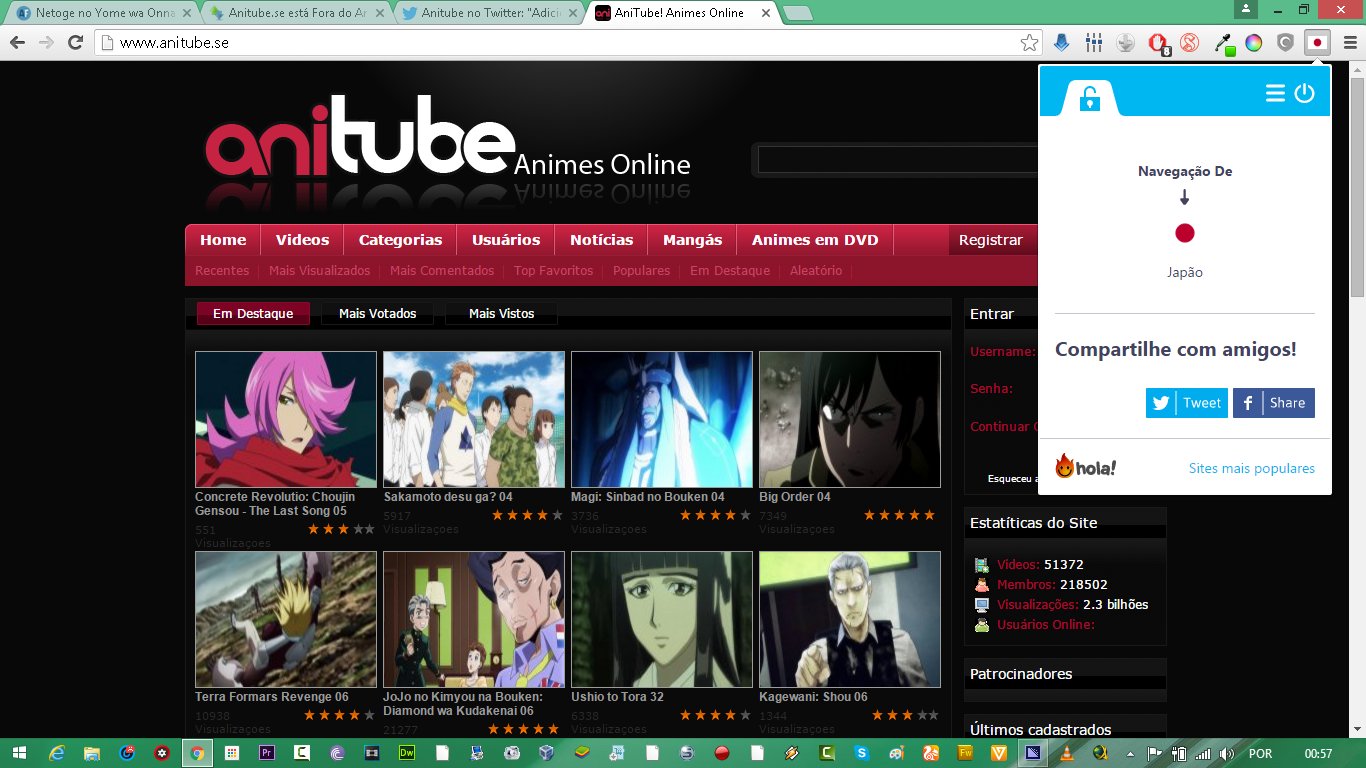
Task: Click the blue download arrow extension icon
Action: [x=1062, y=43]
